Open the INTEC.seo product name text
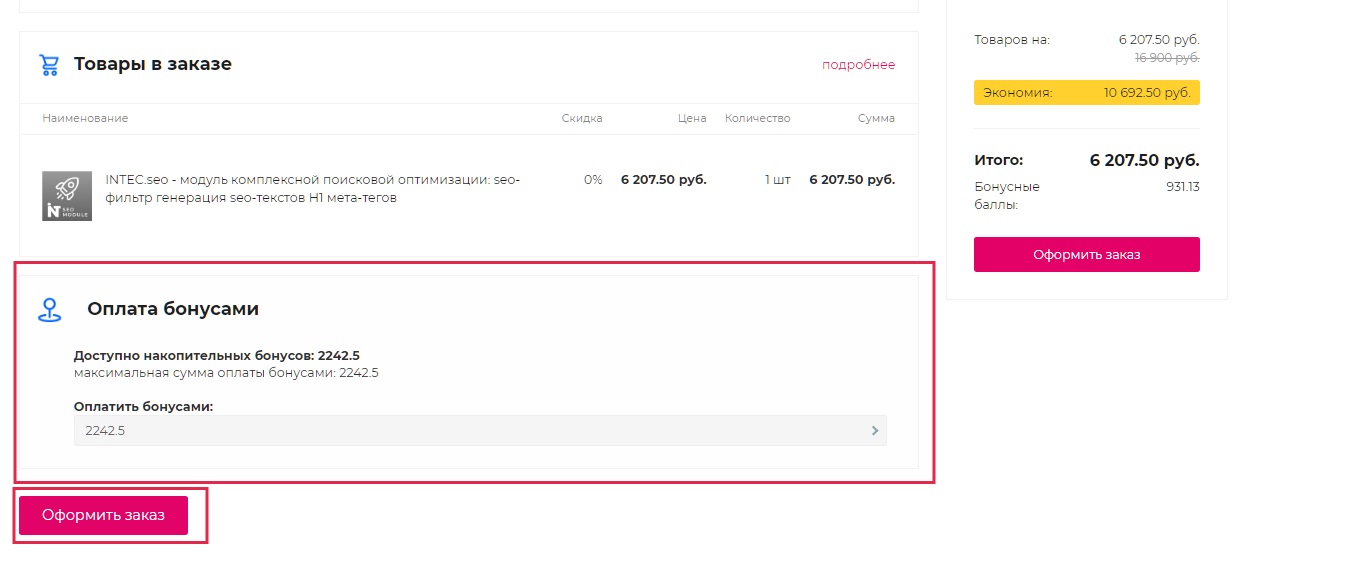The width and height of the screenshot is (1358, 584). click(312, 189)
